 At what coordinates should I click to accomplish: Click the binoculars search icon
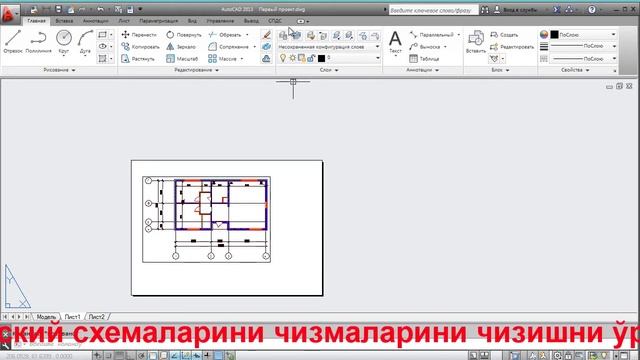pyautogui.click(x=484, y=9)
